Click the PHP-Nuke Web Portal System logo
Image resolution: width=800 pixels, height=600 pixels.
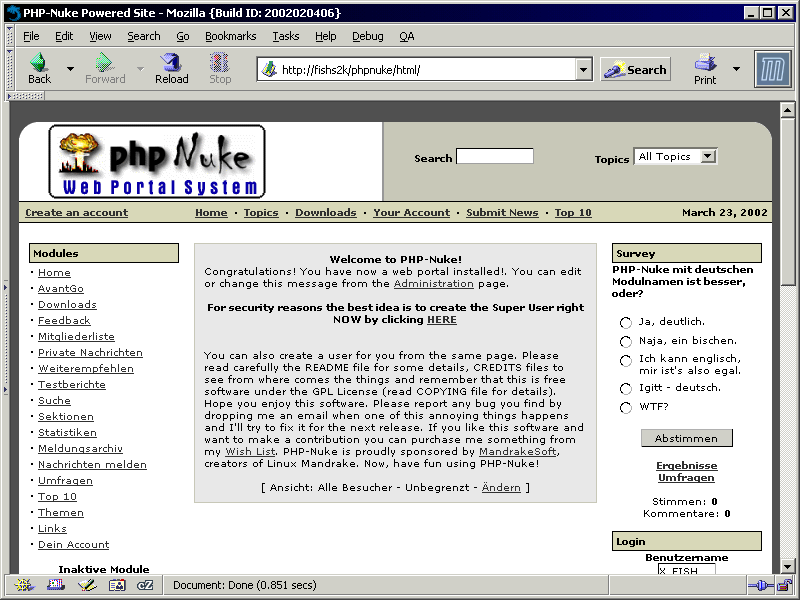(157, 161)
